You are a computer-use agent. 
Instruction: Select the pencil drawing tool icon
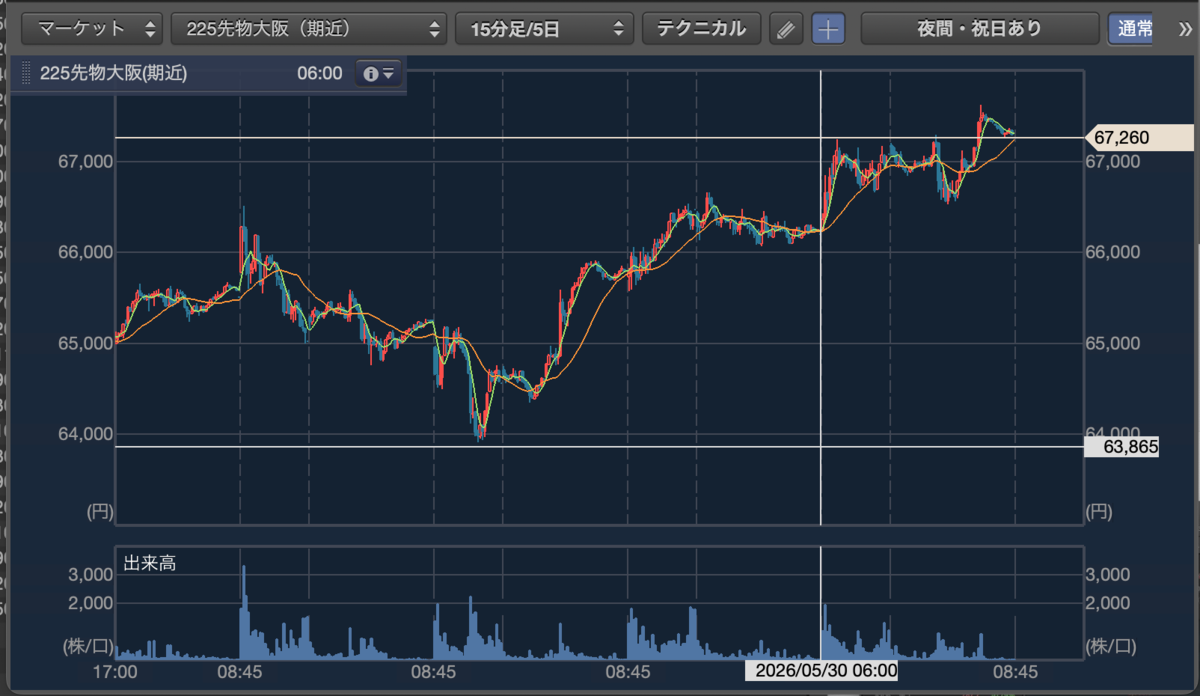point(787,29)
